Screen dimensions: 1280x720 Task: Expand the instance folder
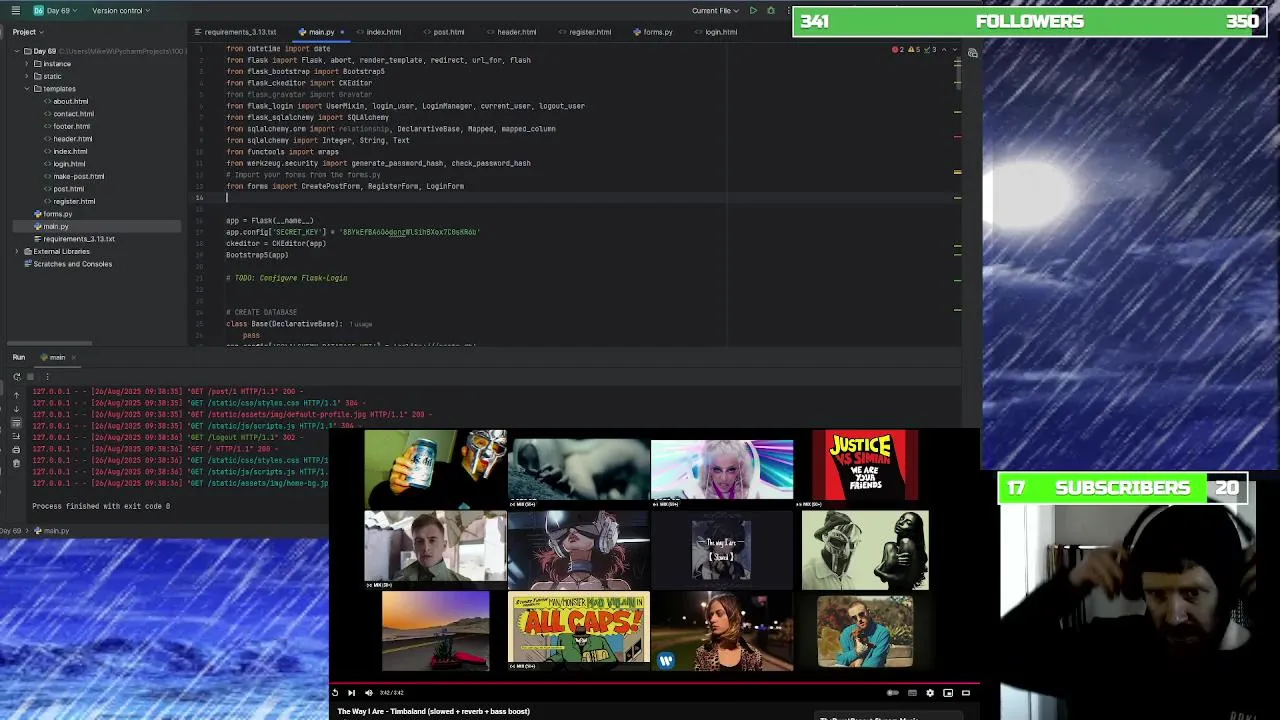(26, 64)
